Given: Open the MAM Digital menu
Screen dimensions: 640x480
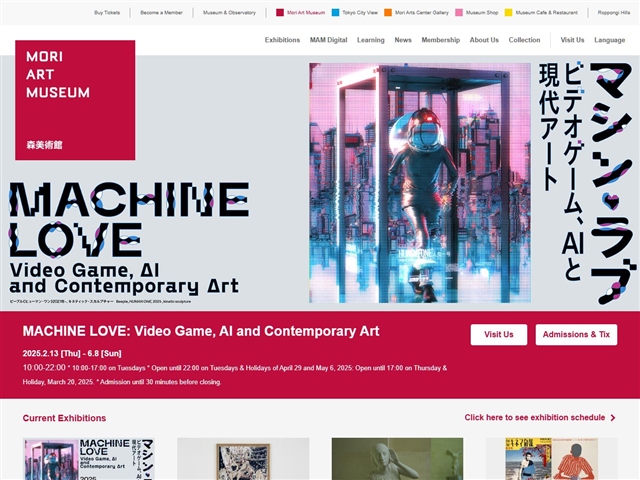Looking at the screenshot, I should (x=328, y=40).
